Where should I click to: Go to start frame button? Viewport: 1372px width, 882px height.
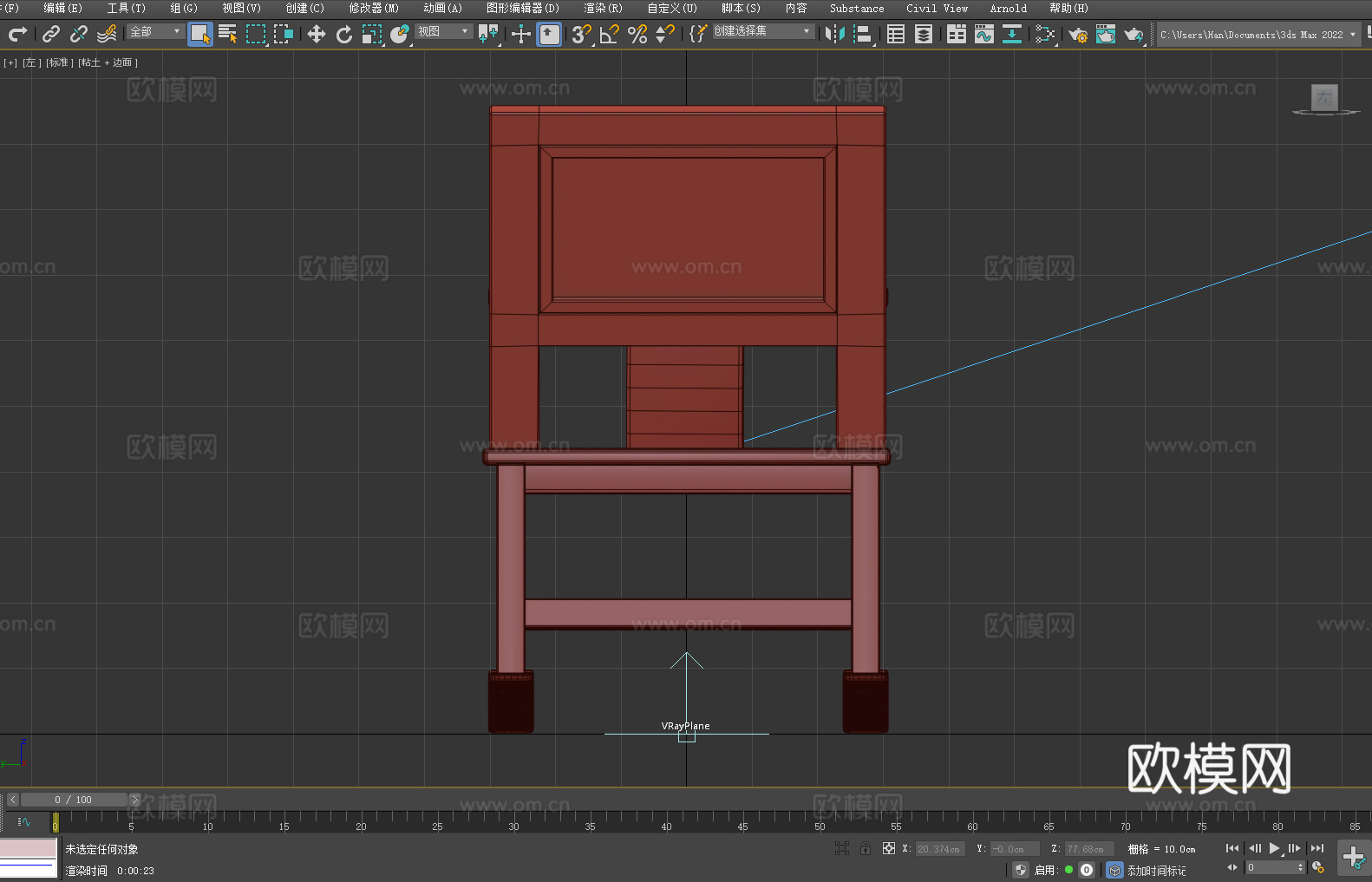point(1232,848)
